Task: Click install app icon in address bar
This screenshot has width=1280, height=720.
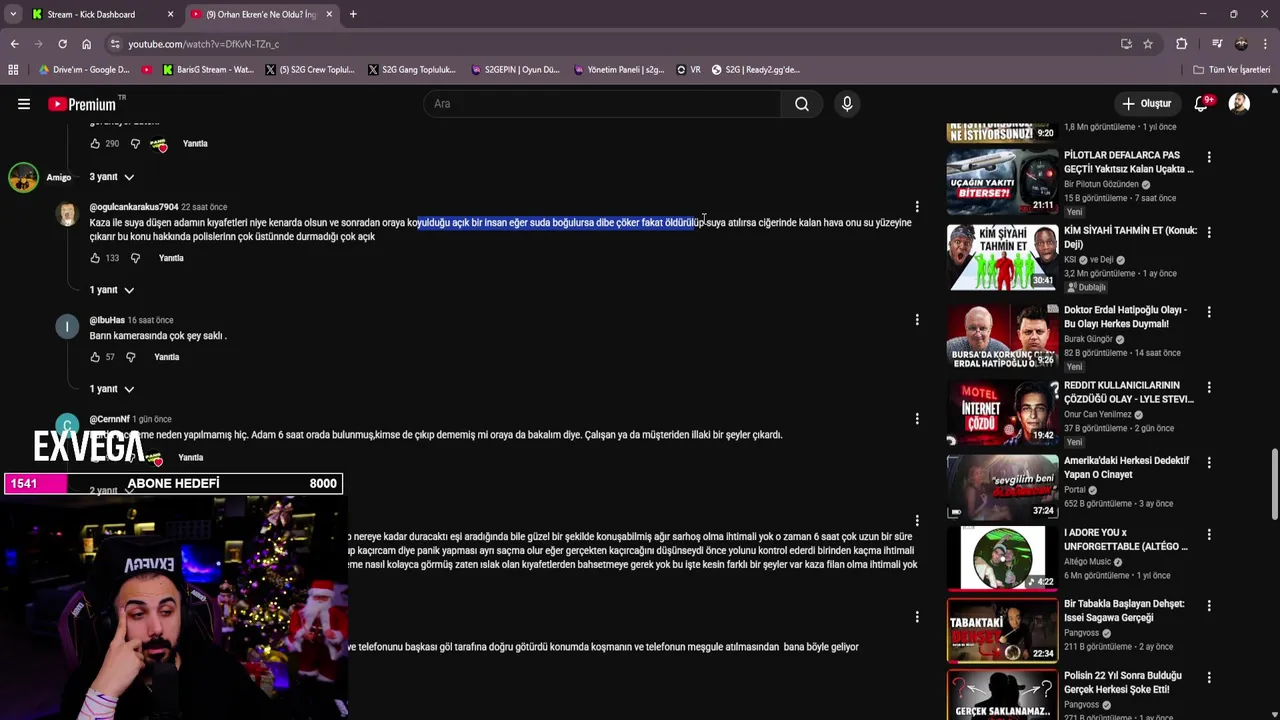Action: (x=1126, y=44)
